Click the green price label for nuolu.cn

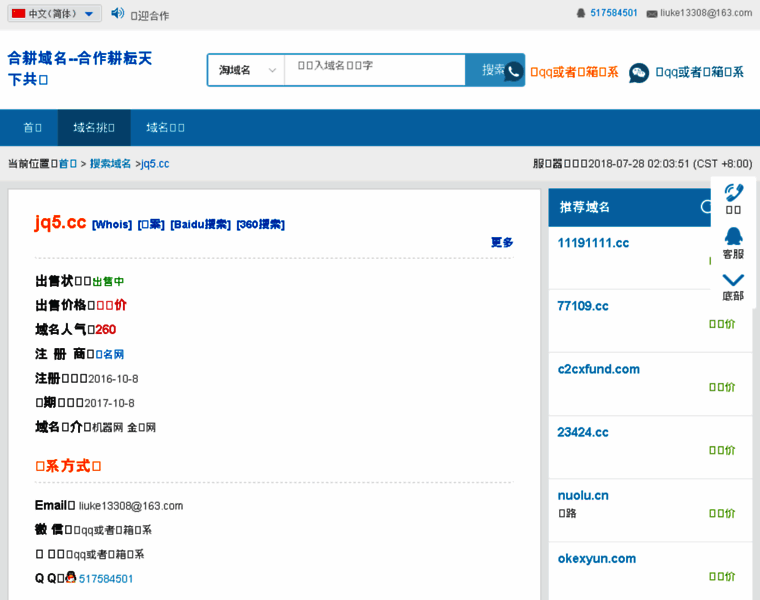point(722,513)
